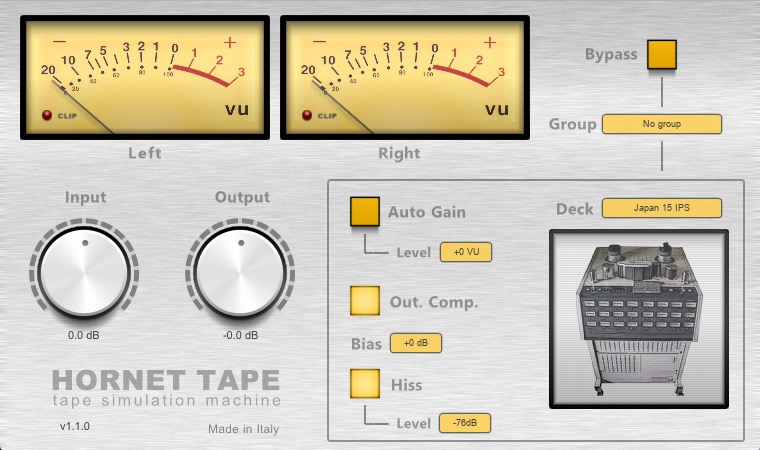760x450 pixels.
Task: Click the Input gain knob
Action: pos(84,272)
